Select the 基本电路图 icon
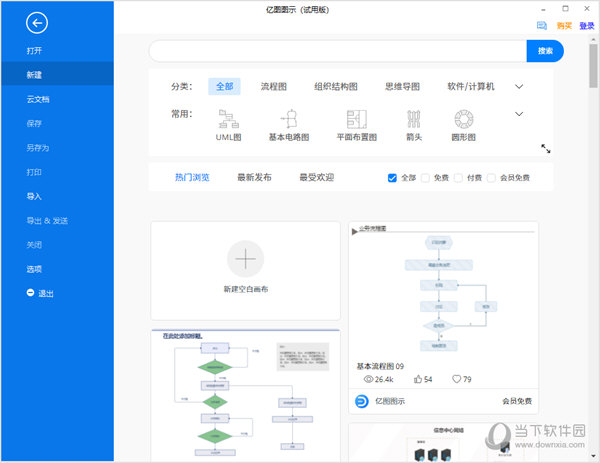 click(289, 119)
